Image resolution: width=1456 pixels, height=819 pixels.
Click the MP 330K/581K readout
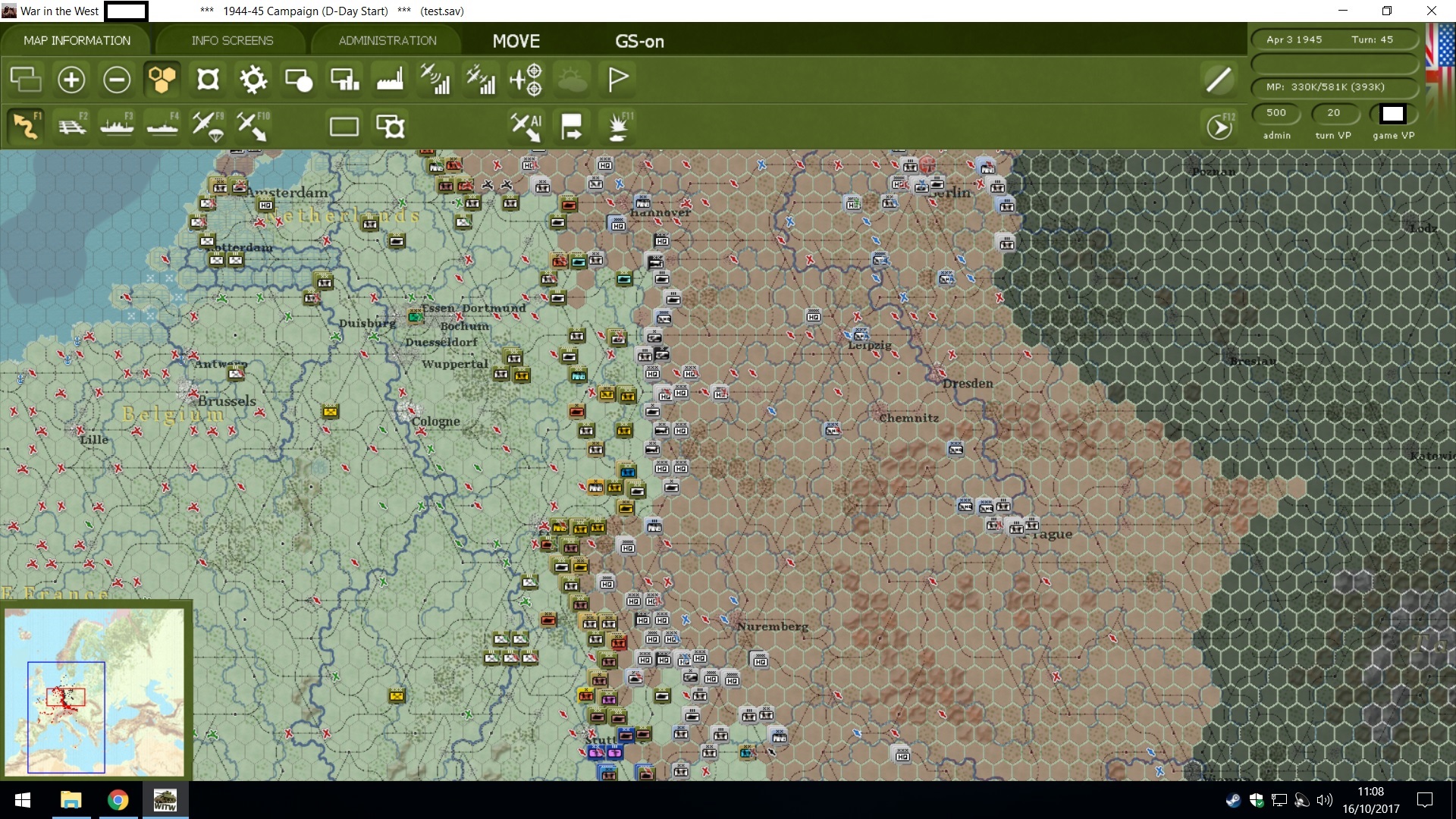(x=1333, y=86)
